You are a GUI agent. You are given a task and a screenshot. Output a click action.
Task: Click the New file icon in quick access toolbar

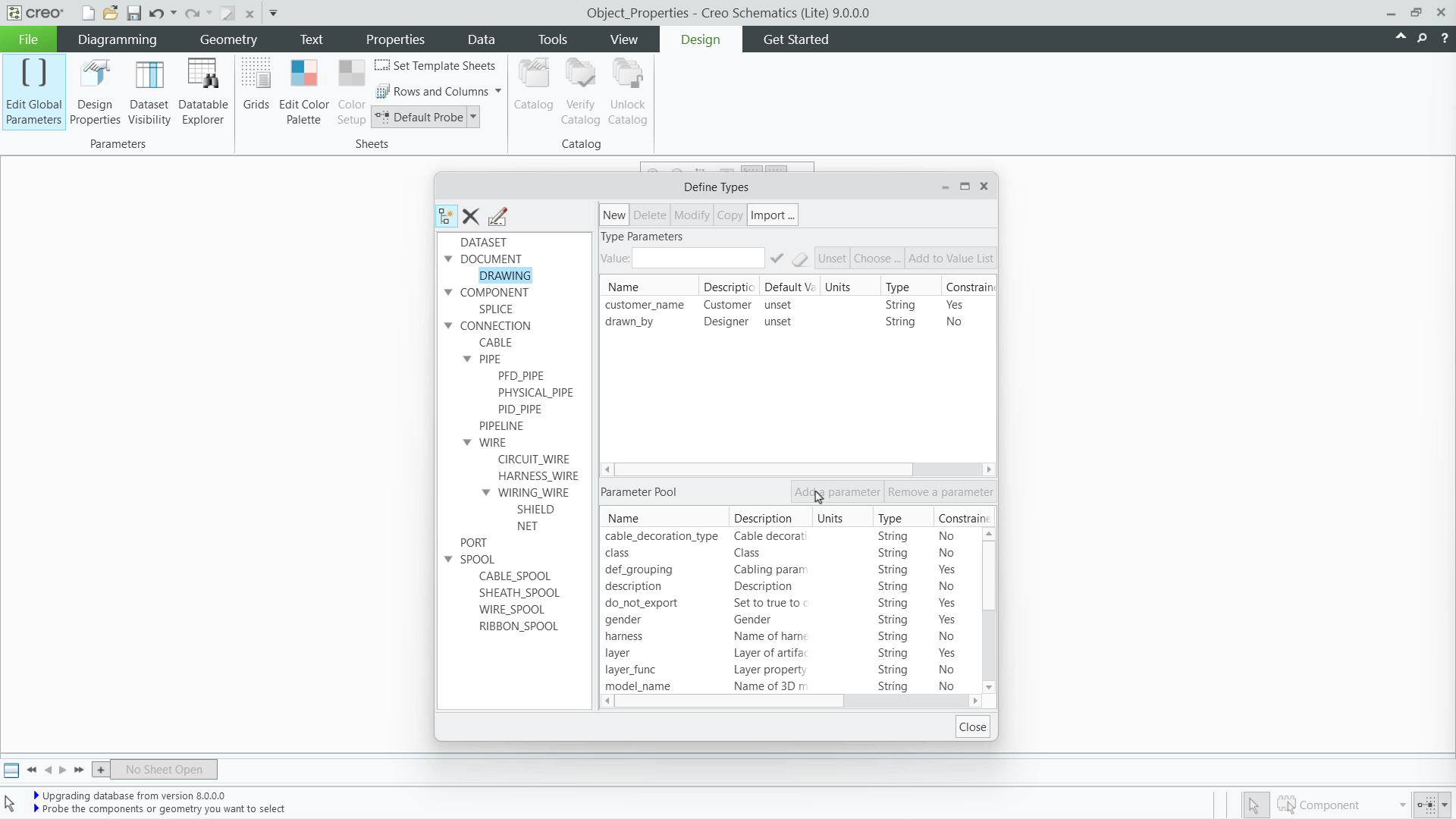88,13
